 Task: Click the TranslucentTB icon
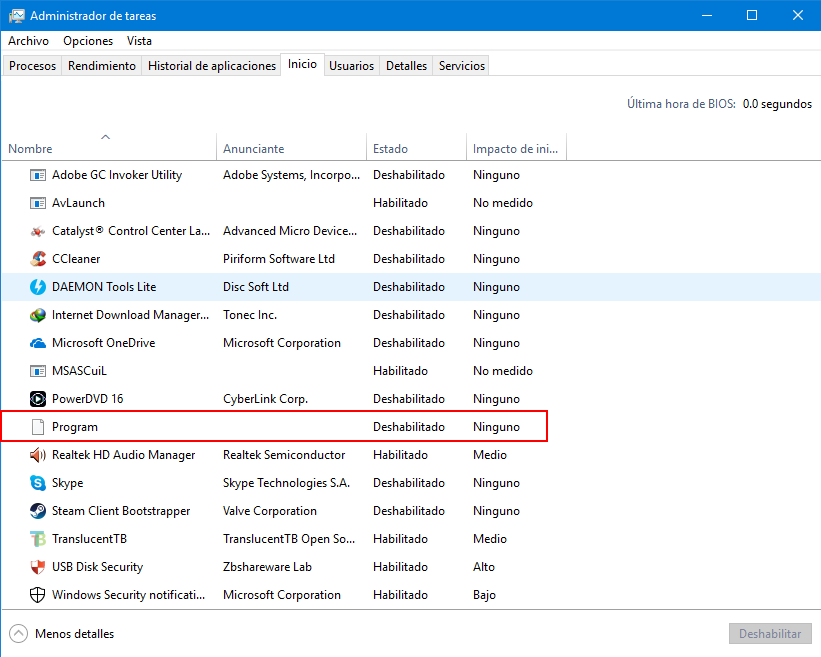pyautogui.click(x=38, y=539)
